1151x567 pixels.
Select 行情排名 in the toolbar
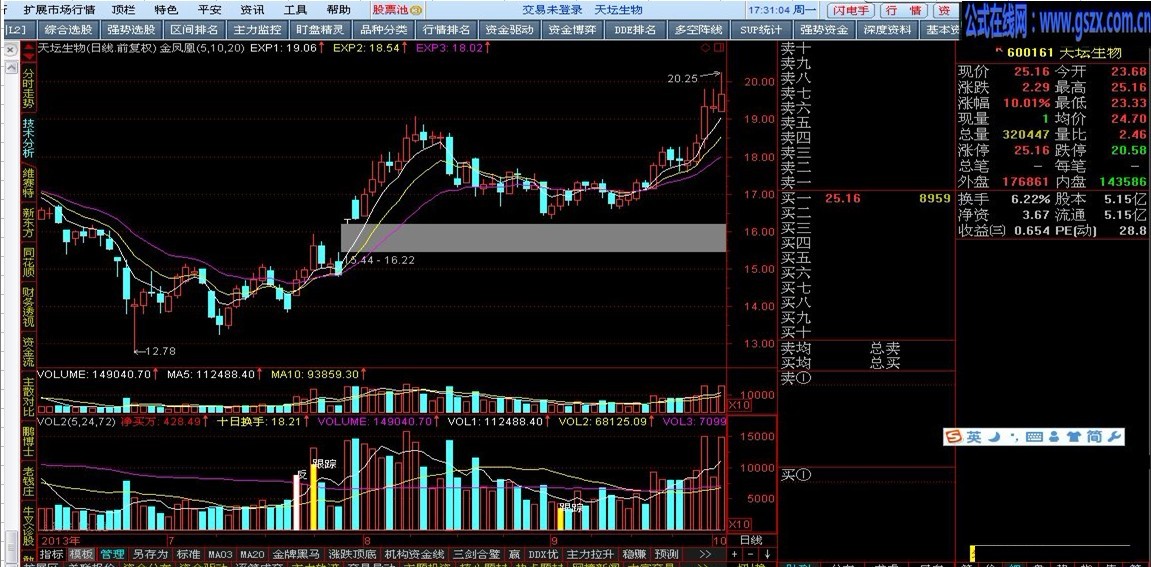446,30
